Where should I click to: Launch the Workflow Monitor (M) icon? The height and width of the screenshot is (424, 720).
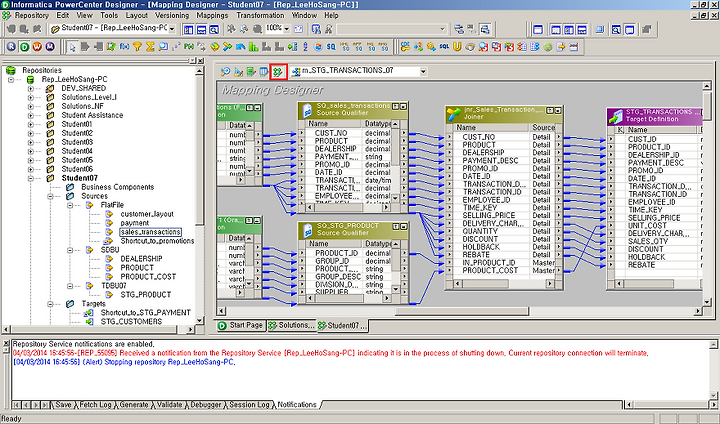(x=50, y=47)
